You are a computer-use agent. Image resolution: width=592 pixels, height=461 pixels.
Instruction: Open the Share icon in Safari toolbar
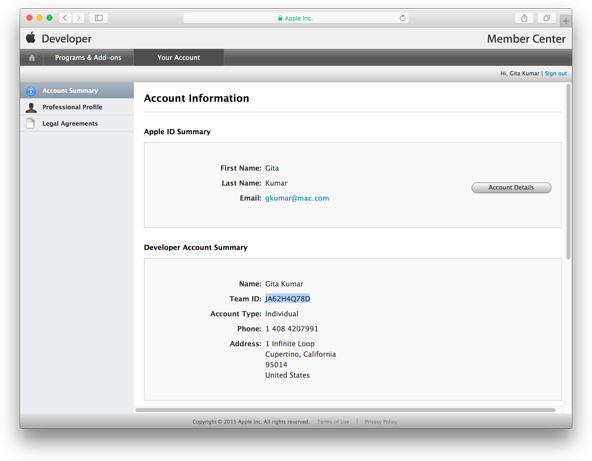[524, 18]
